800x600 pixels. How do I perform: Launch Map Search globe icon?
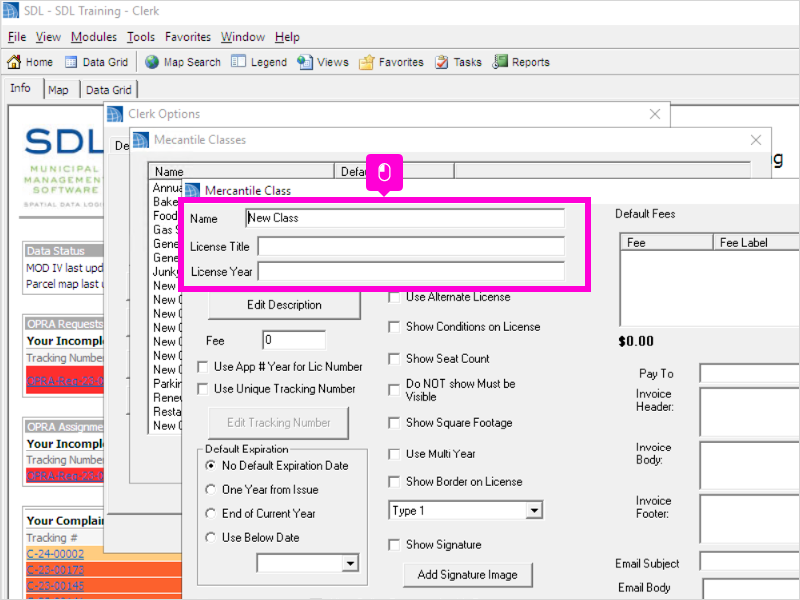coord(152,62)
